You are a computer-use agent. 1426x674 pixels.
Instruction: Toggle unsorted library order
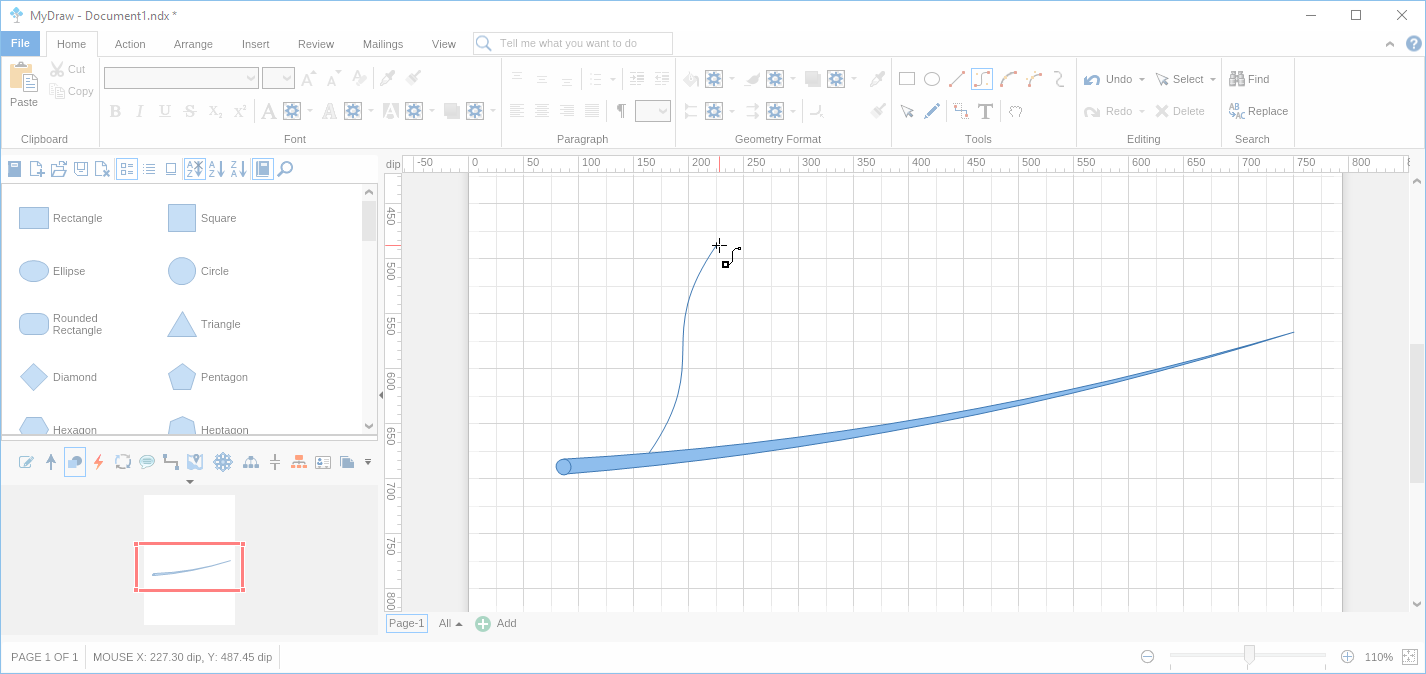195,169
